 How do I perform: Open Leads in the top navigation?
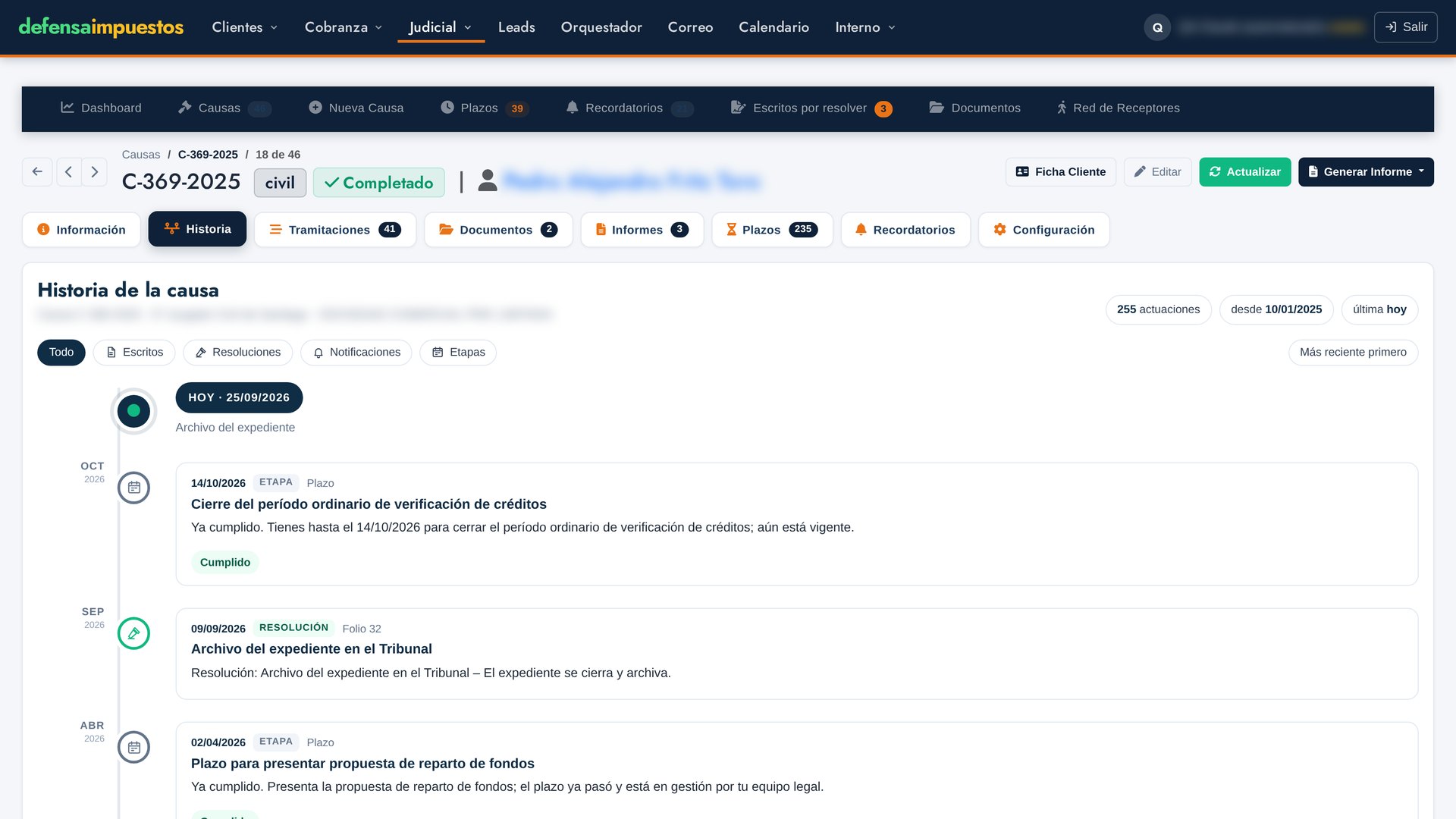(516, 27)
